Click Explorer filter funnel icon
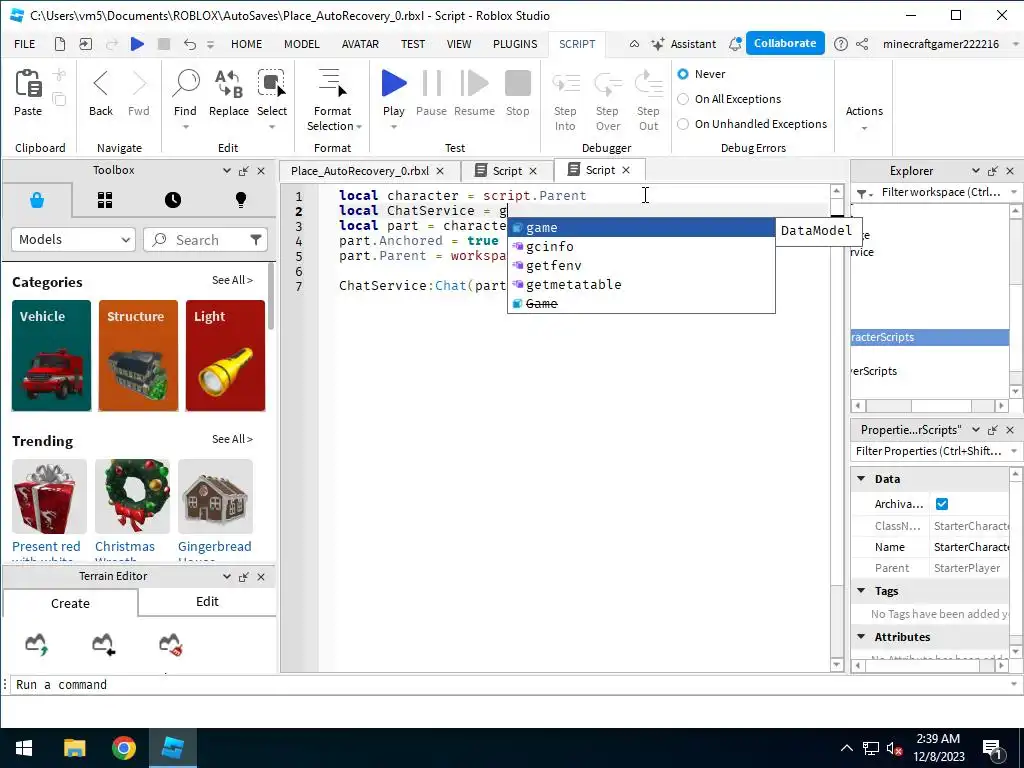 [862, 193]
